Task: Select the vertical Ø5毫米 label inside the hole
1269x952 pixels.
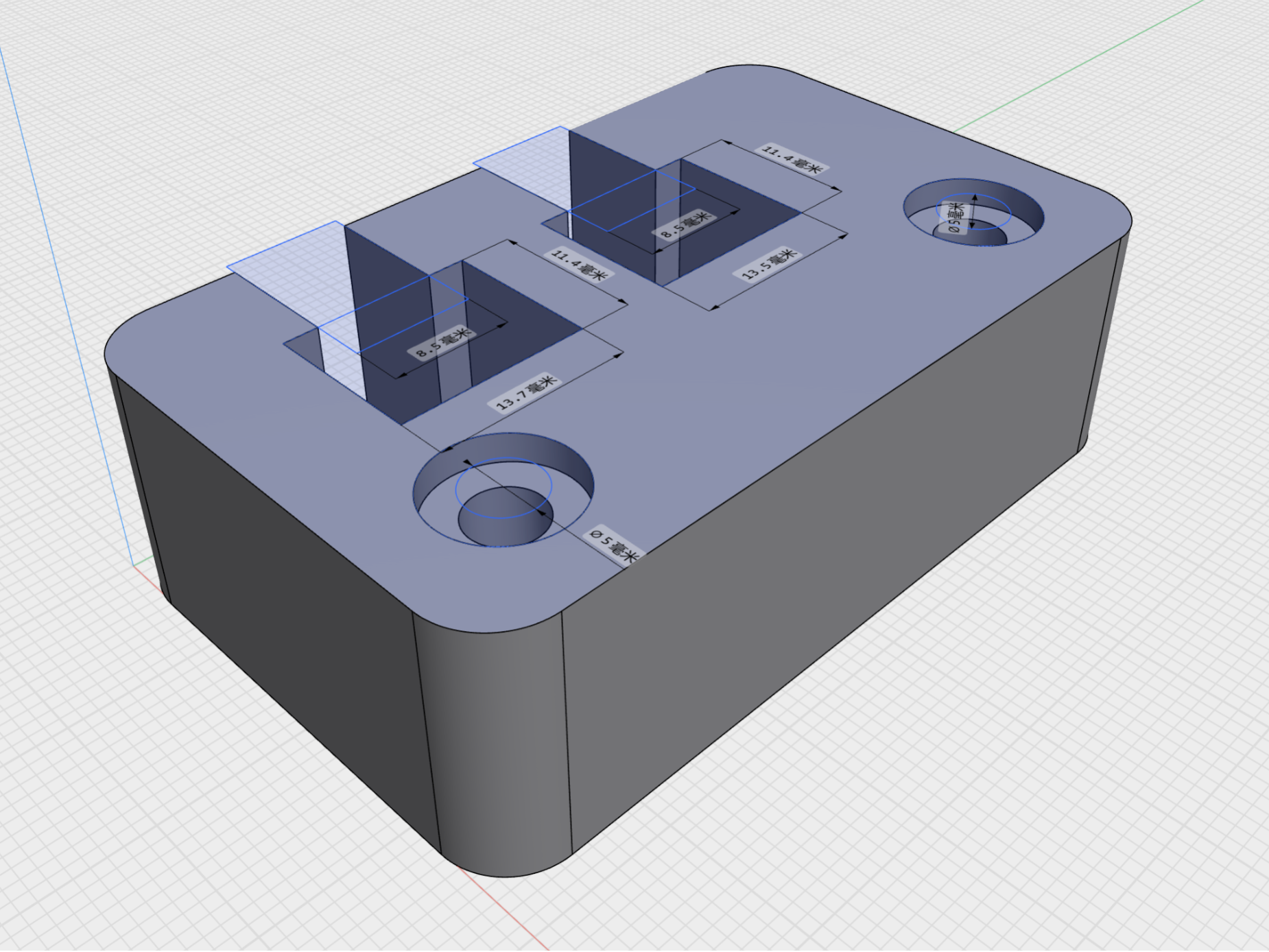Action: [x=956, y=217]
